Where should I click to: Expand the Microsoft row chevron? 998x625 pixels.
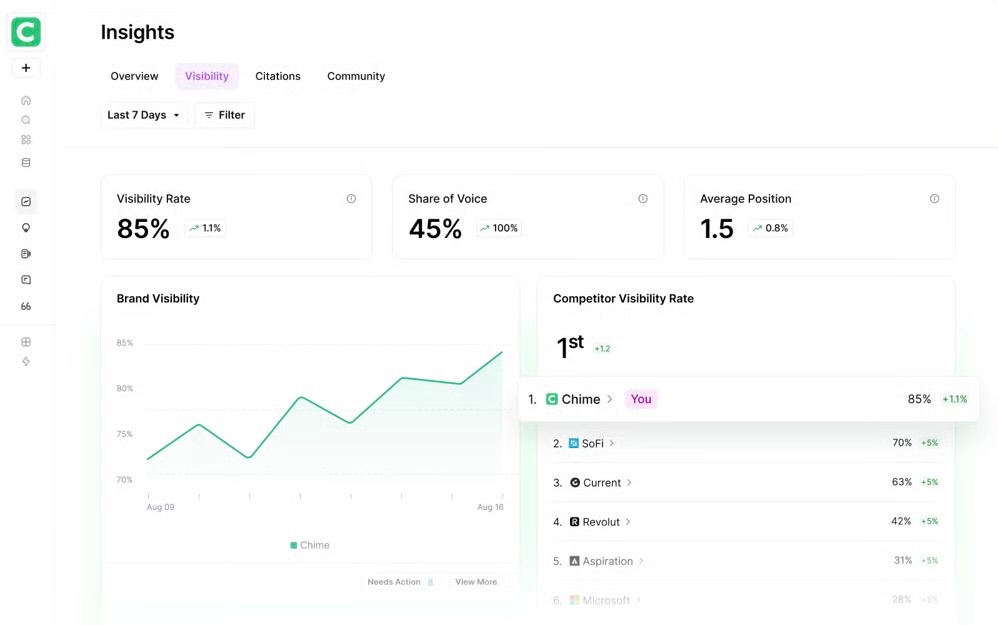pos(638,600)
